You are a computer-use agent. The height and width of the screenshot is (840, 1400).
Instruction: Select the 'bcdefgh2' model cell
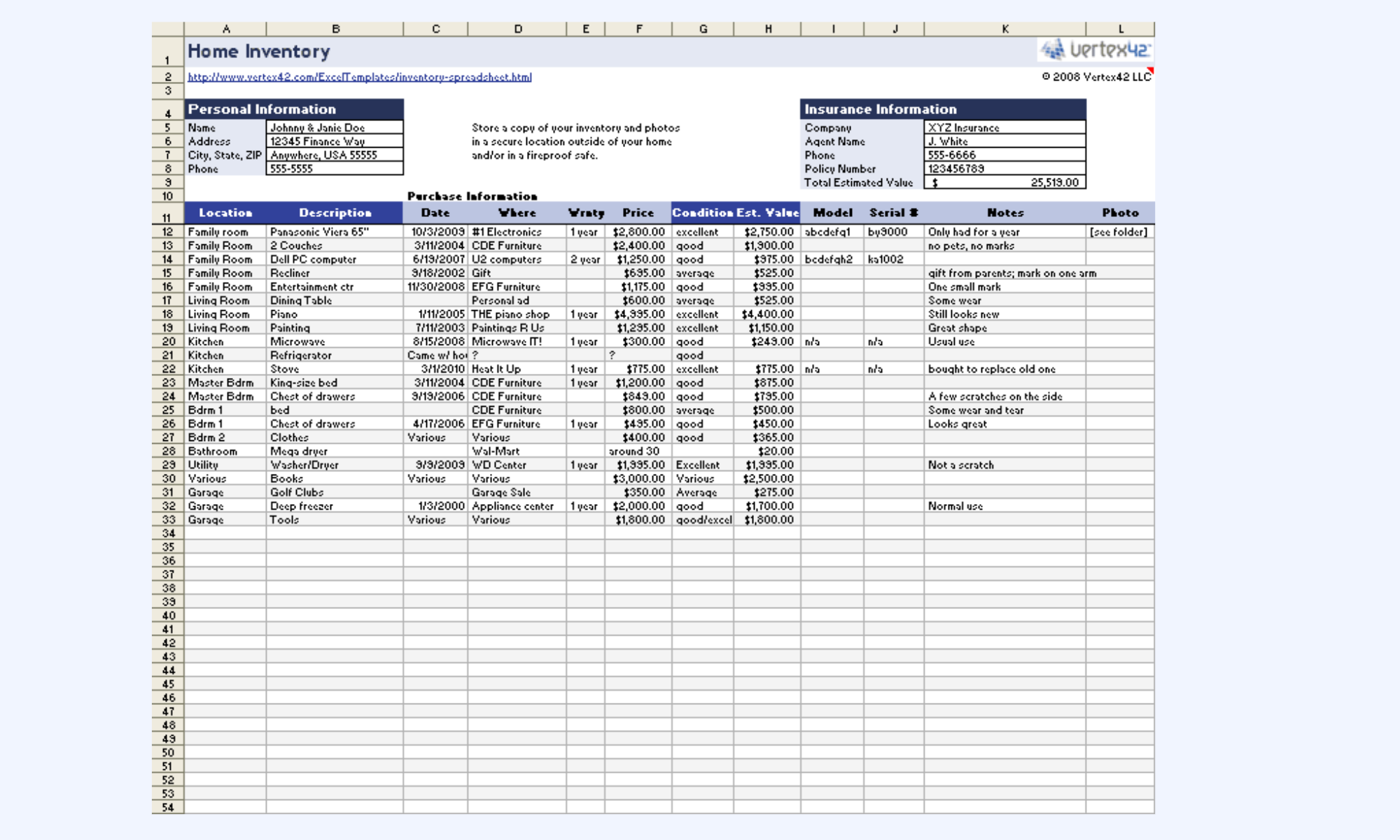coord(832,259)
